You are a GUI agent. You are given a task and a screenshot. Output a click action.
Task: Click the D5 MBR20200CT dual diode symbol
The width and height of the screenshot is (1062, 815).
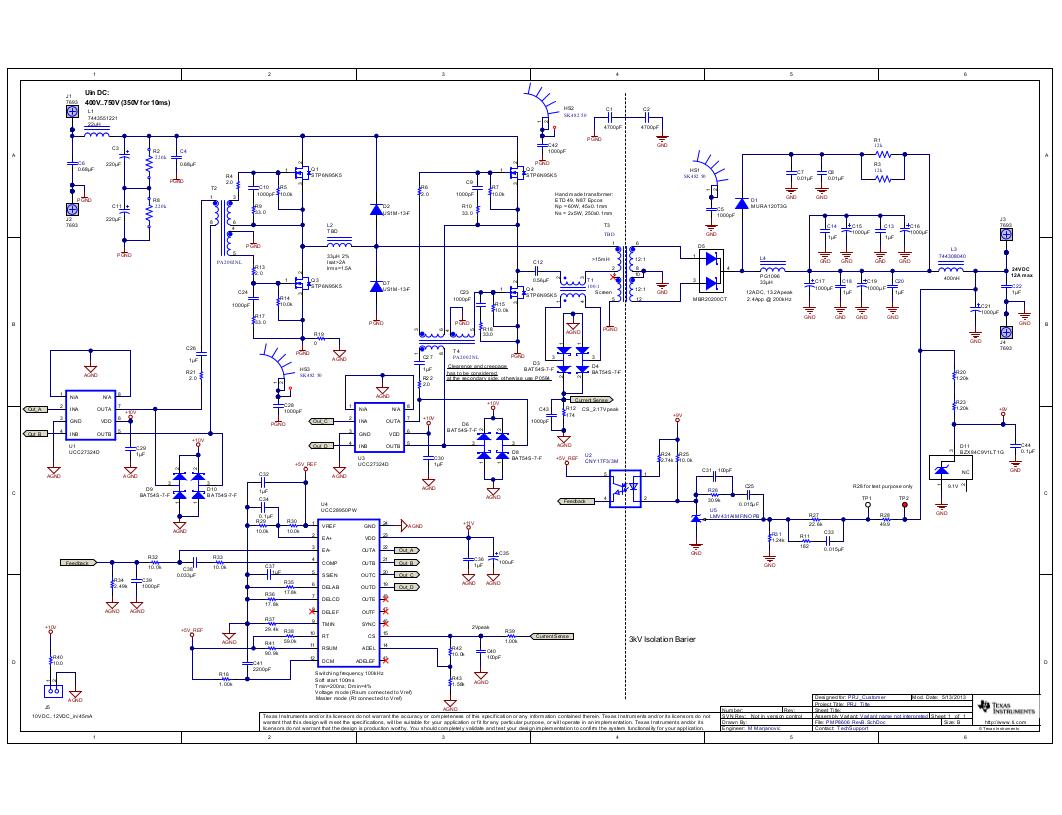click(709, 269)
